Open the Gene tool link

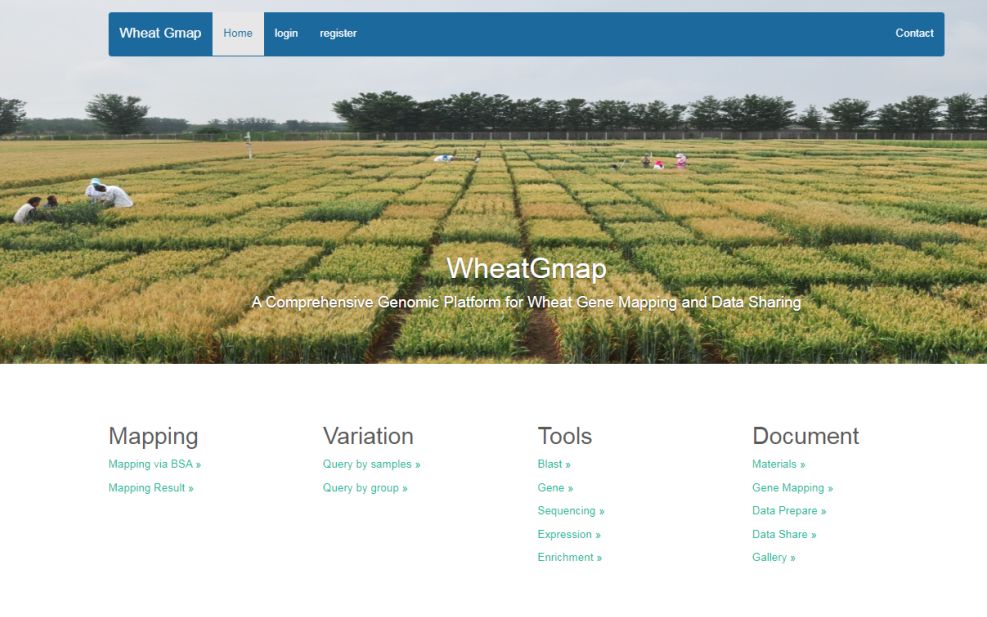click(555, 488)
